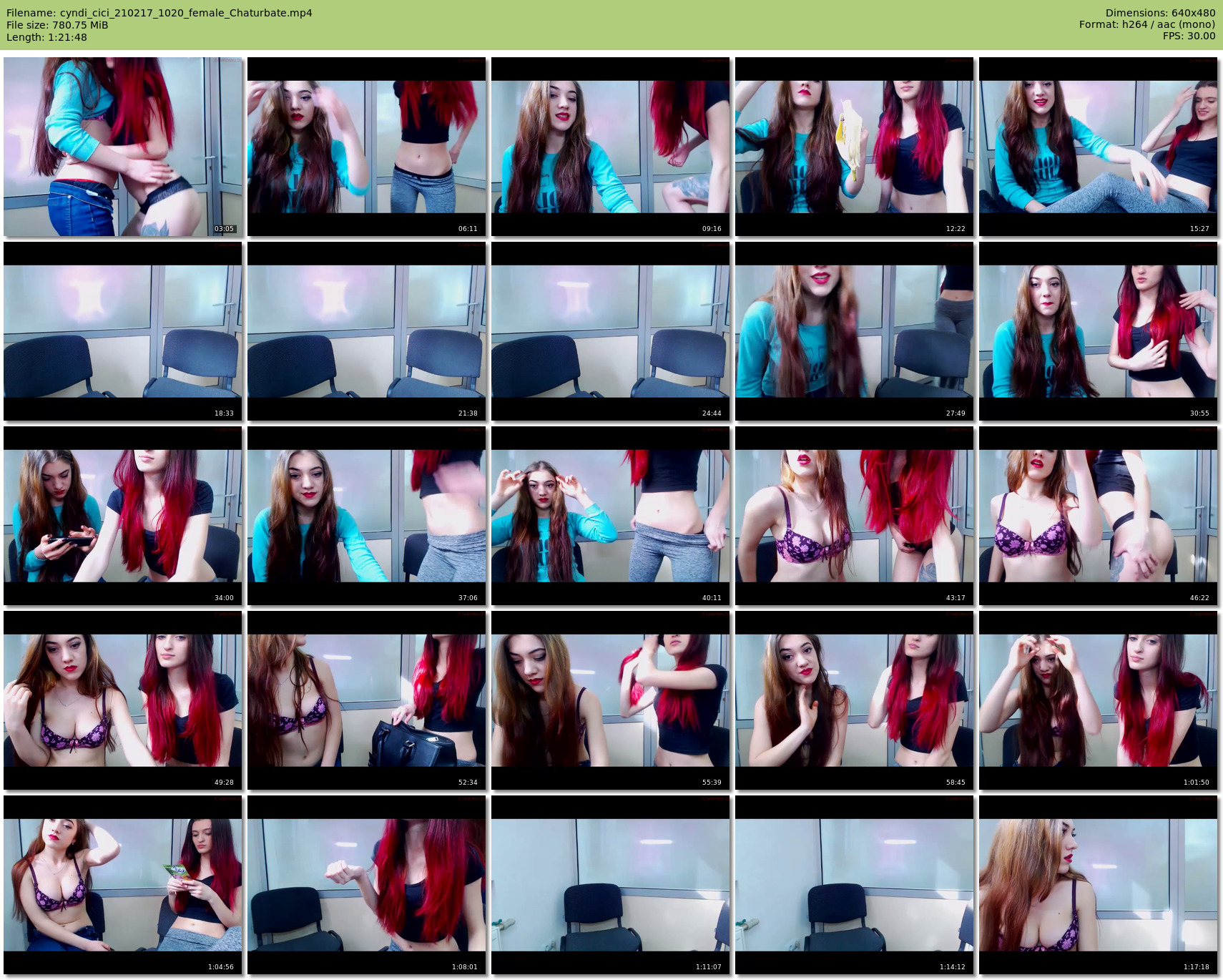Select the empty-room frame at 1:11:07
Image resolution: width=1223 pixels, height=980 pixels.
pyautogui.click(x=611, y=885)
